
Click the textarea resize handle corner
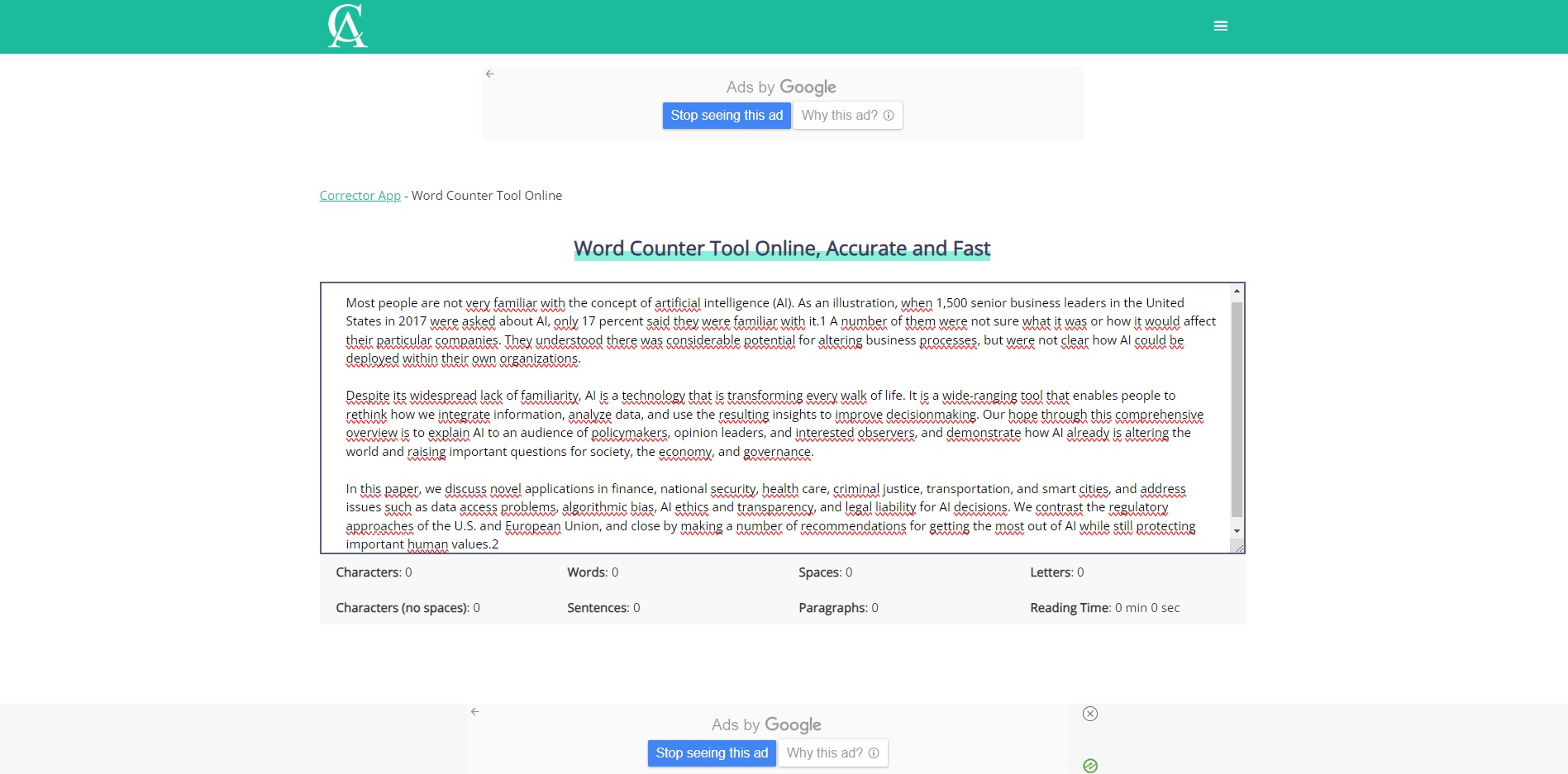coord(1238,547)
